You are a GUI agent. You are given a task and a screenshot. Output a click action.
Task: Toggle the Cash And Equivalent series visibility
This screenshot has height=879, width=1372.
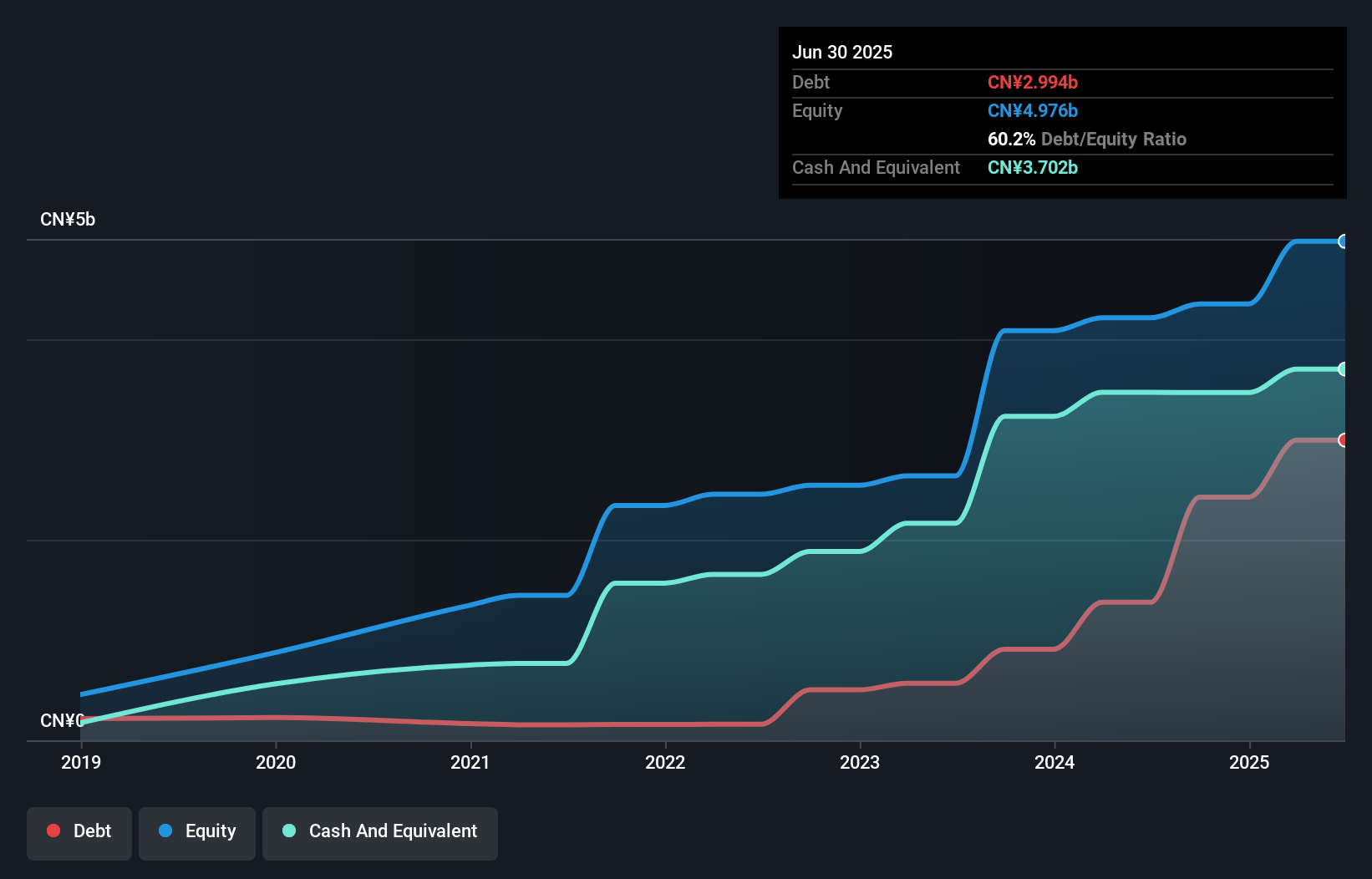(380, 831)
